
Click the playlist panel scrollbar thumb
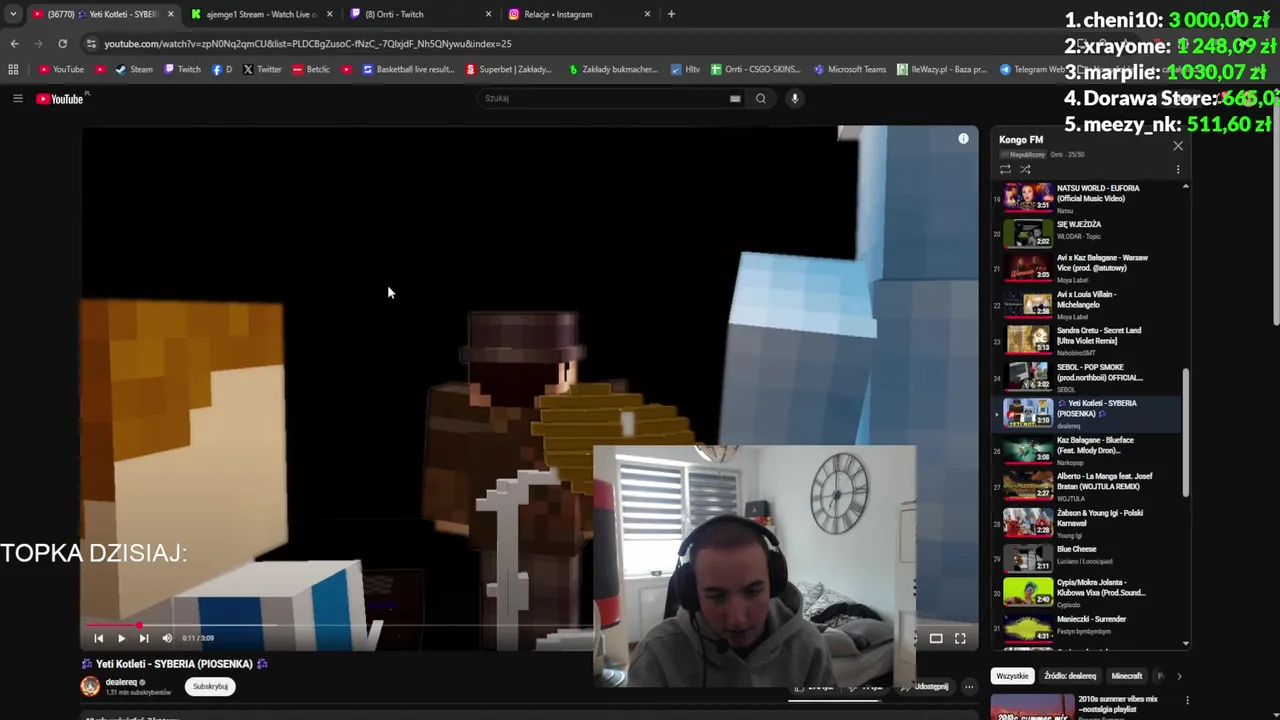coord(1186,432)
